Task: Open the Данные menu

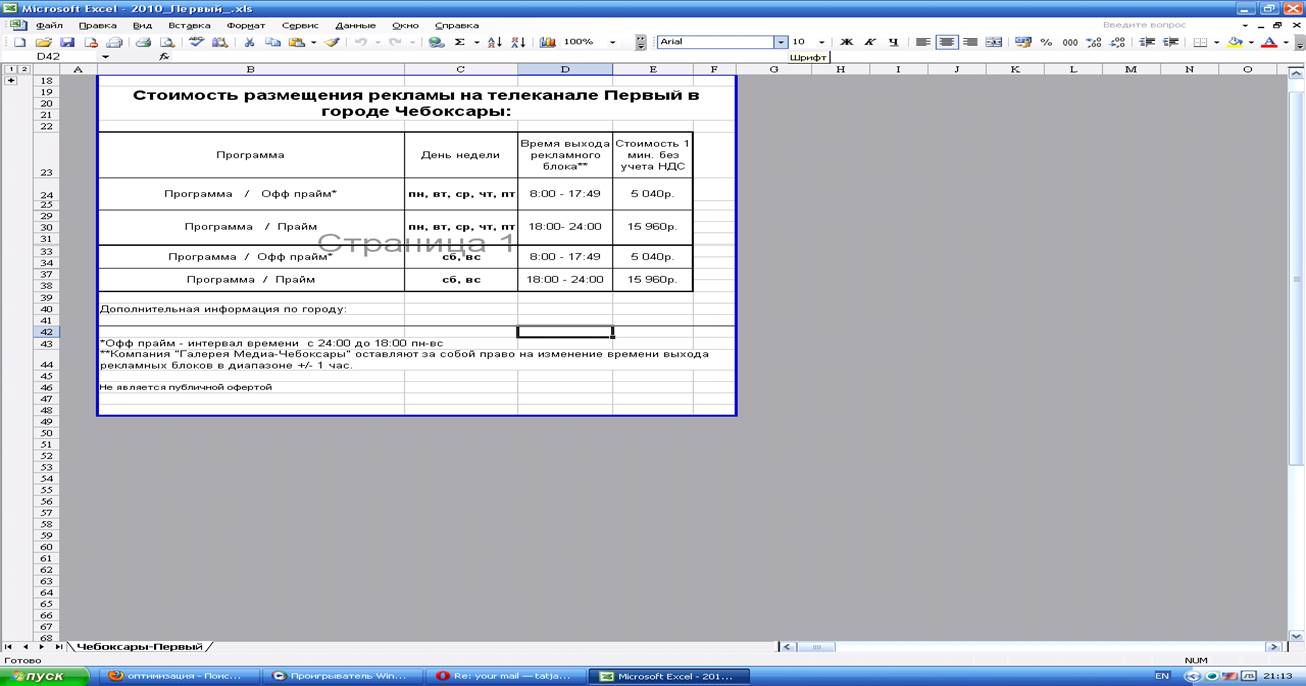Action: coord(355,25)
